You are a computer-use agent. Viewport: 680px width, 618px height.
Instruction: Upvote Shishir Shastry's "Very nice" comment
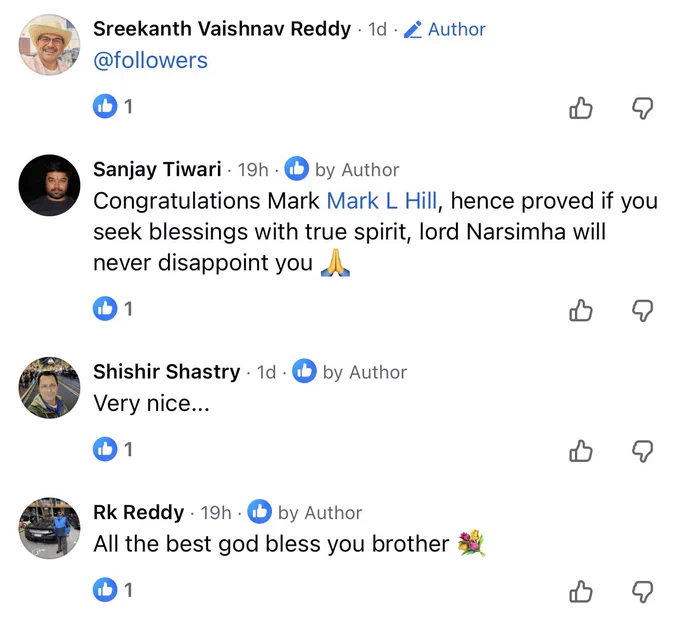(581, 451)
